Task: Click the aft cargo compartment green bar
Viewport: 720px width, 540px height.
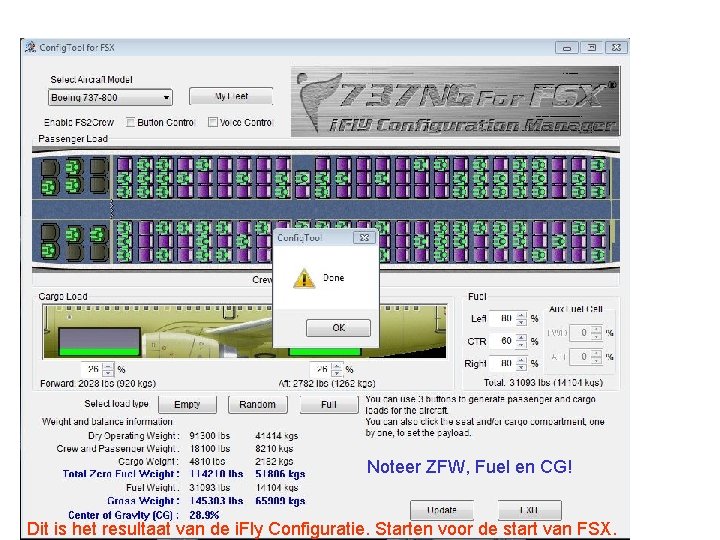Action: coord(325,352)
